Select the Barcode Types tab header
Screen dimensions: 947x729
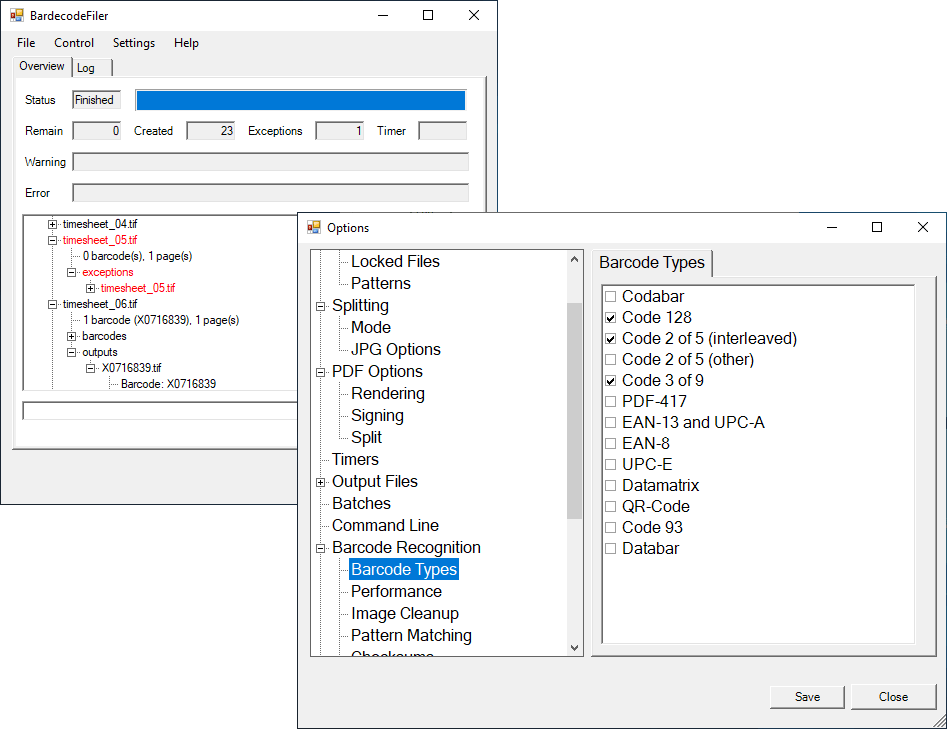tap(652, 263)
